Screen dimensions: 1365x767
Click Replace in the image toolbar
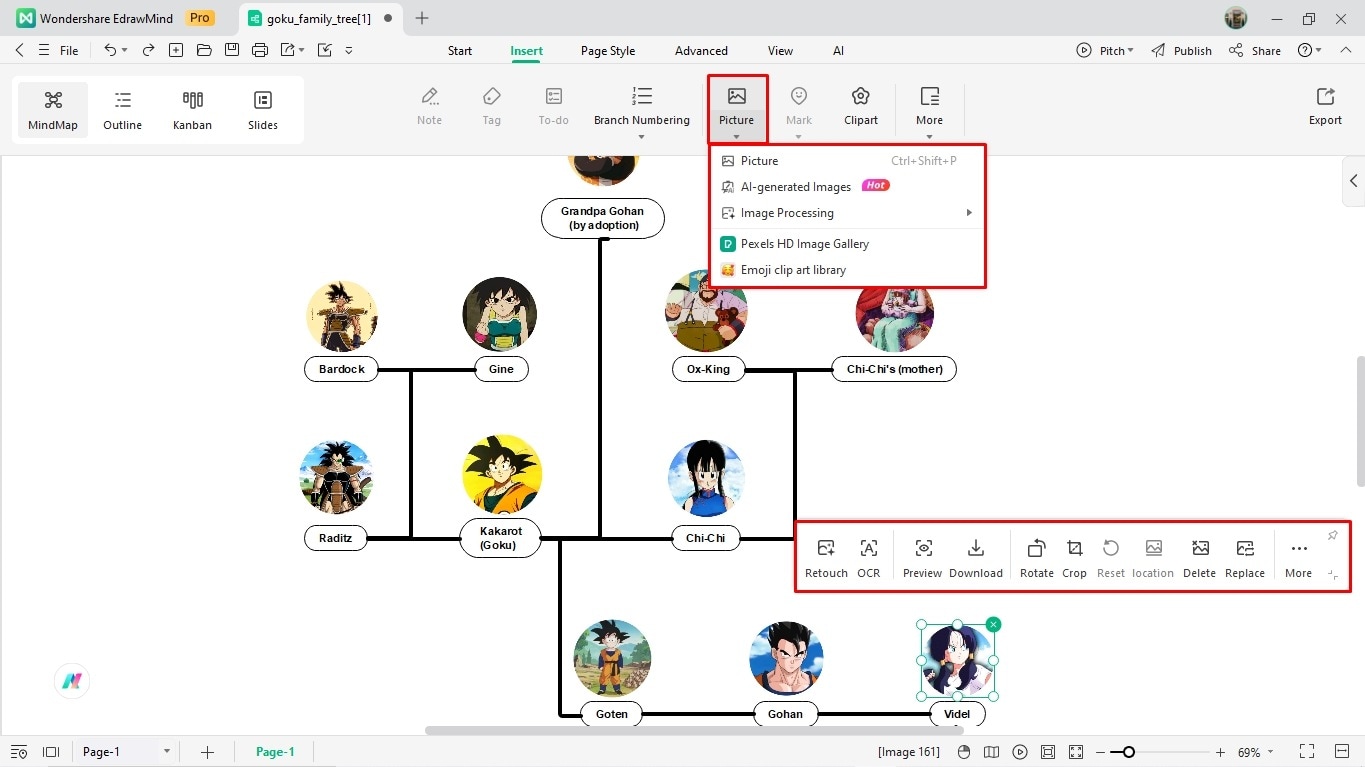(1245, 558)
